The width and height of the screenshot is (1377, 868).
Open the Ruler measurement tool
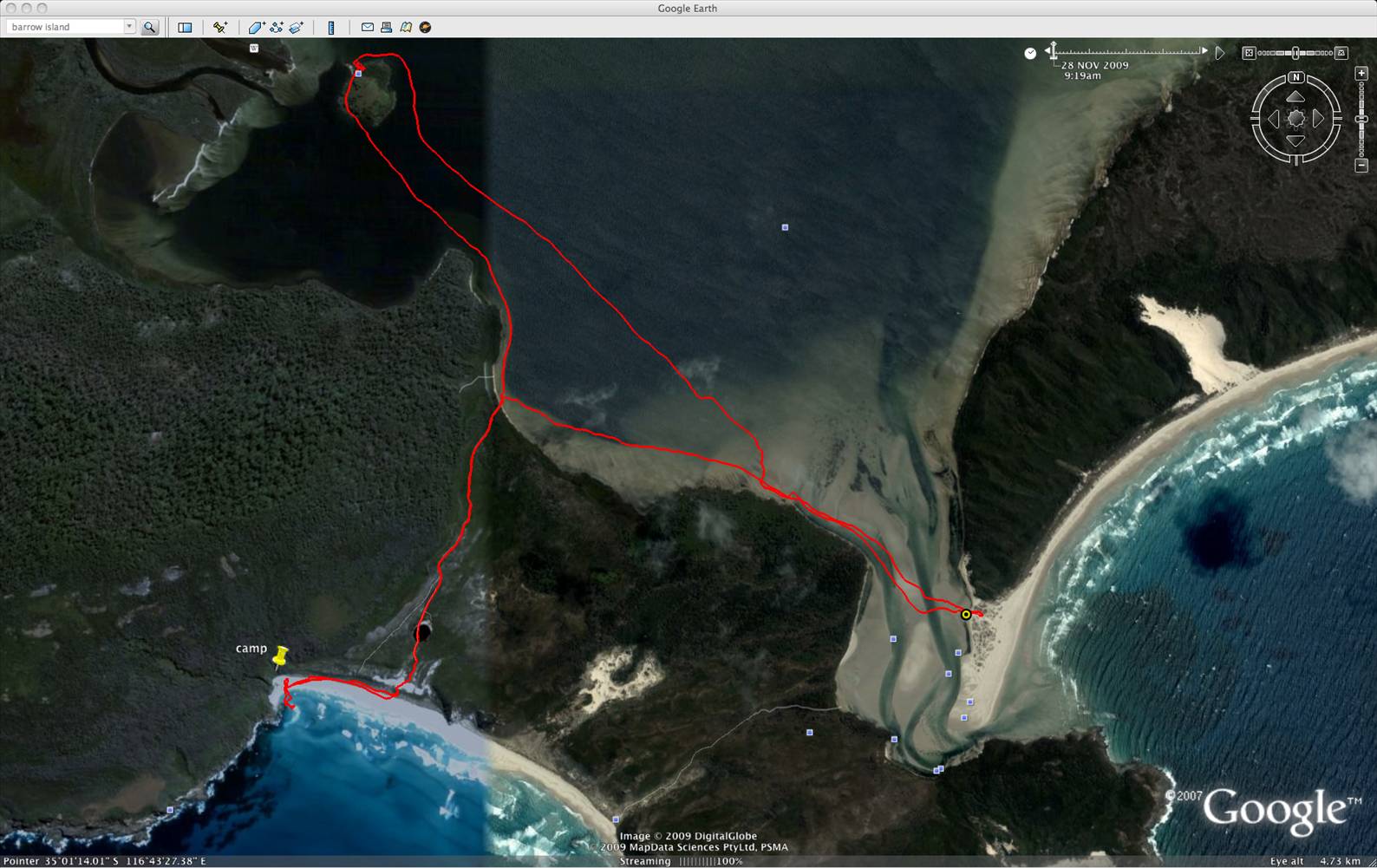point(330,27)
